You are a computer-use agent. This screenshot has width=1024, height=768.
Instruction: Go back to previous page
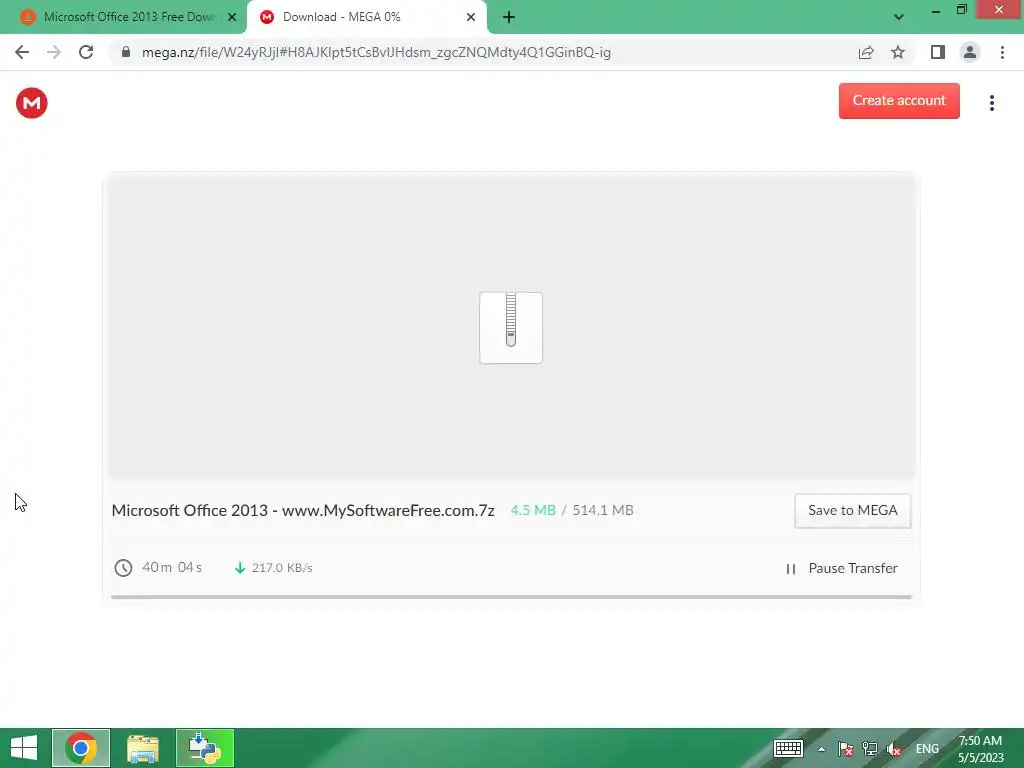pos(22,52)
